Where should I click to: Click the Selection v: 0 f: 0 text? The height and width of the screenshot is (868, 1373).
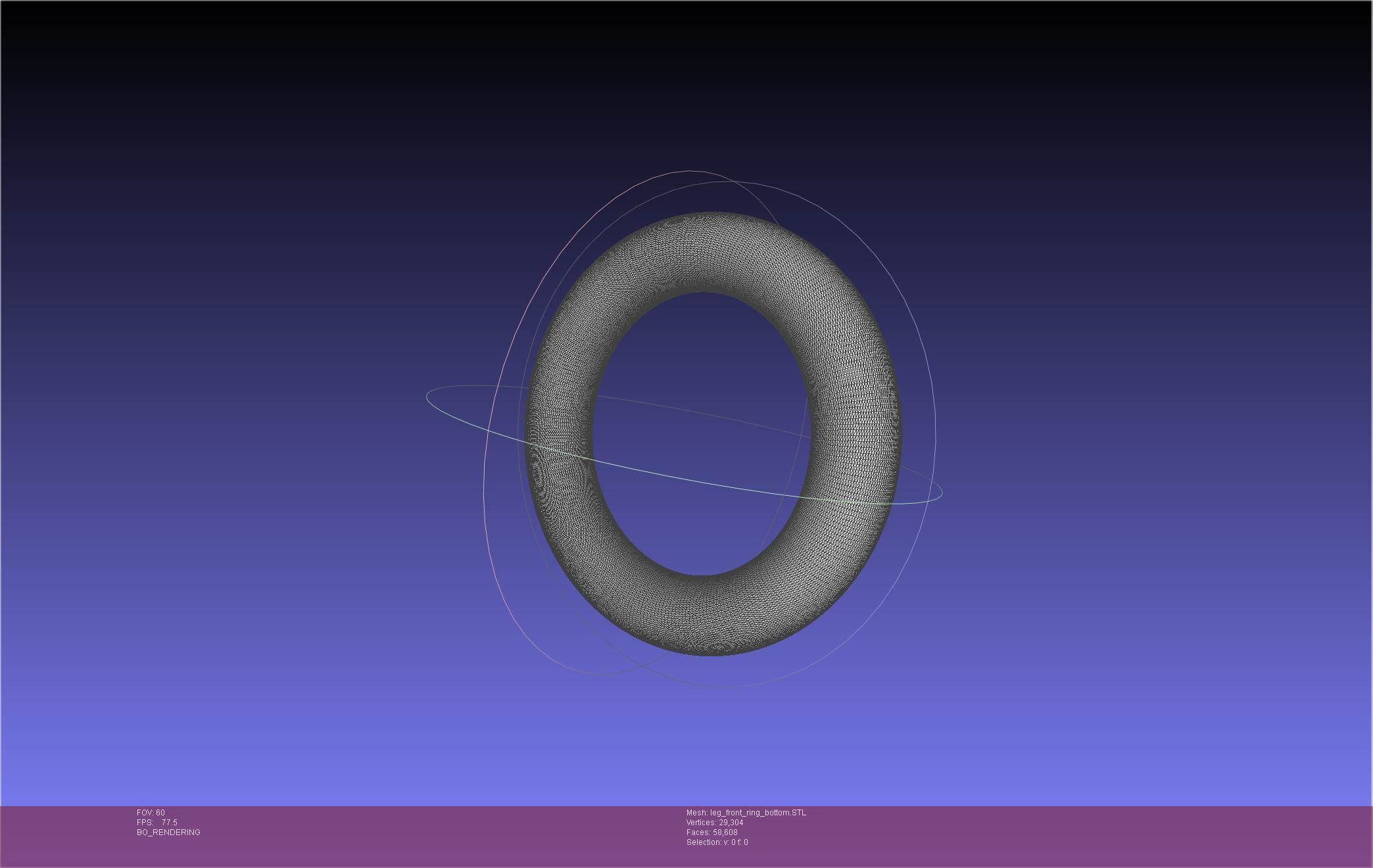click(717, 842)
